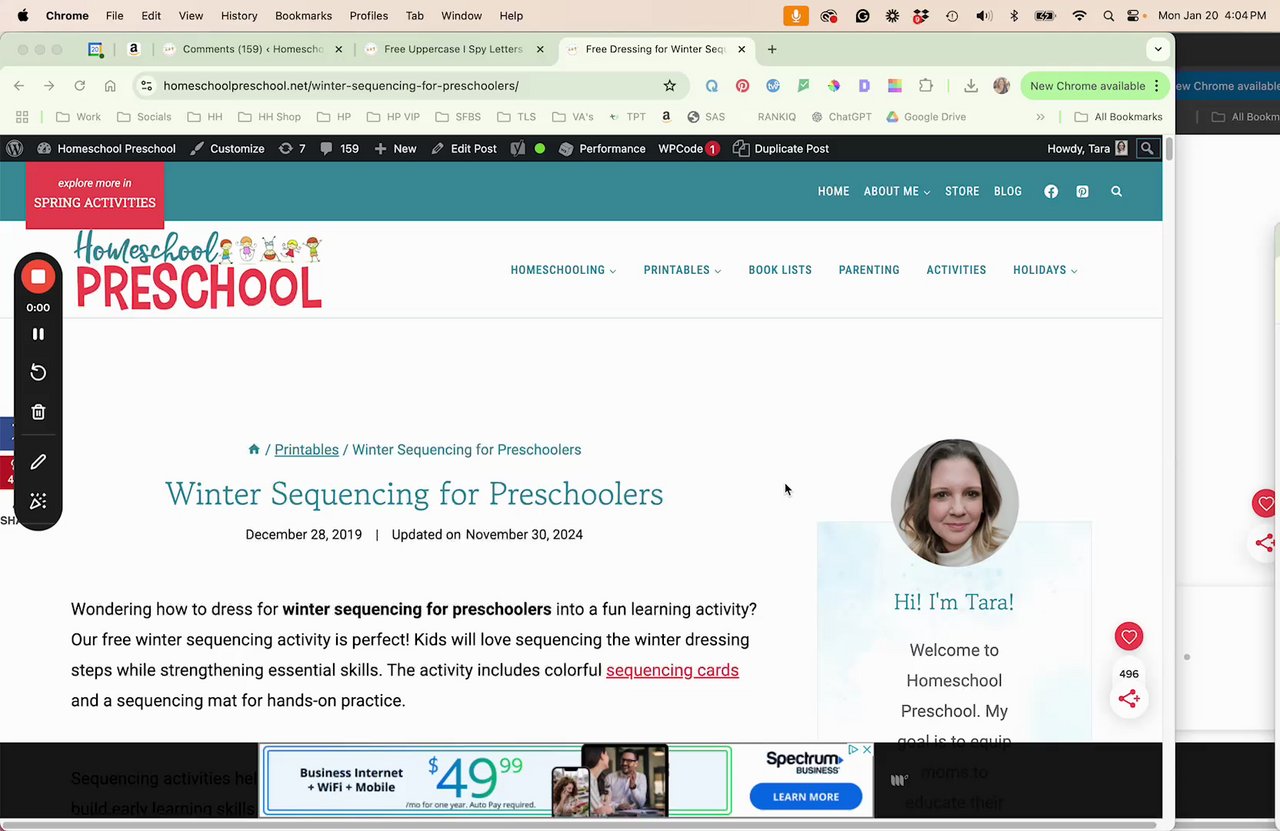Delete the recording with the trash icon
1280x831 pixels.
(38, 412)
